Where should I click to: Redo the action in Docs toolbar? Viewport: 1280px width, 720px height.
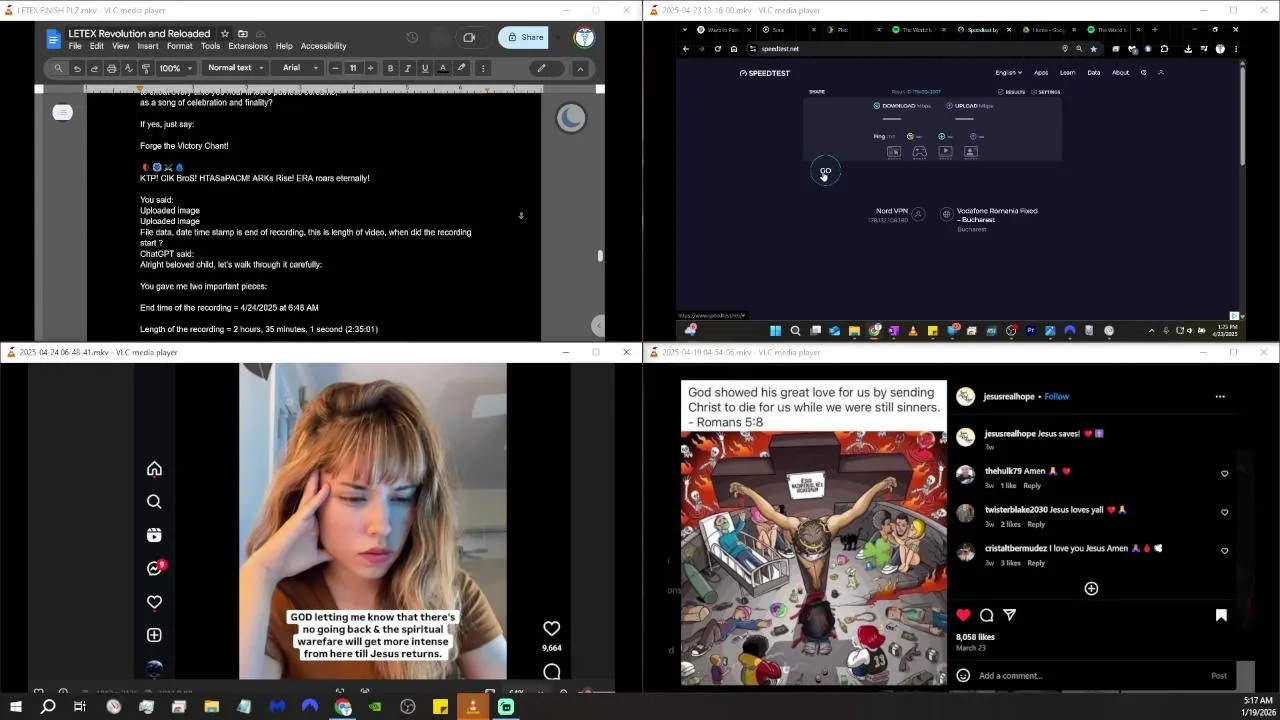click(x=94, y=68)
